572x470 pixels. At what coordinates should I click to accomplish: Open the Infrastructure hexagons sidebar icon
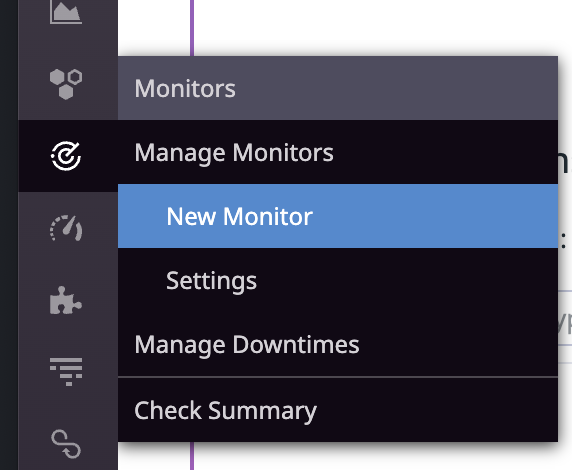click(66, 84)
